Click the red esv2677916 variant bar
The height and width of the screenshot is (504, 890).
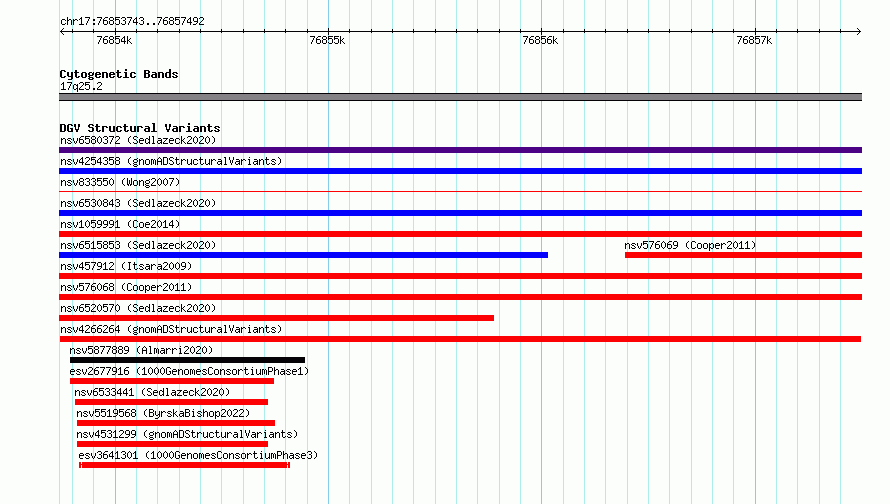(x=172, y=381)
